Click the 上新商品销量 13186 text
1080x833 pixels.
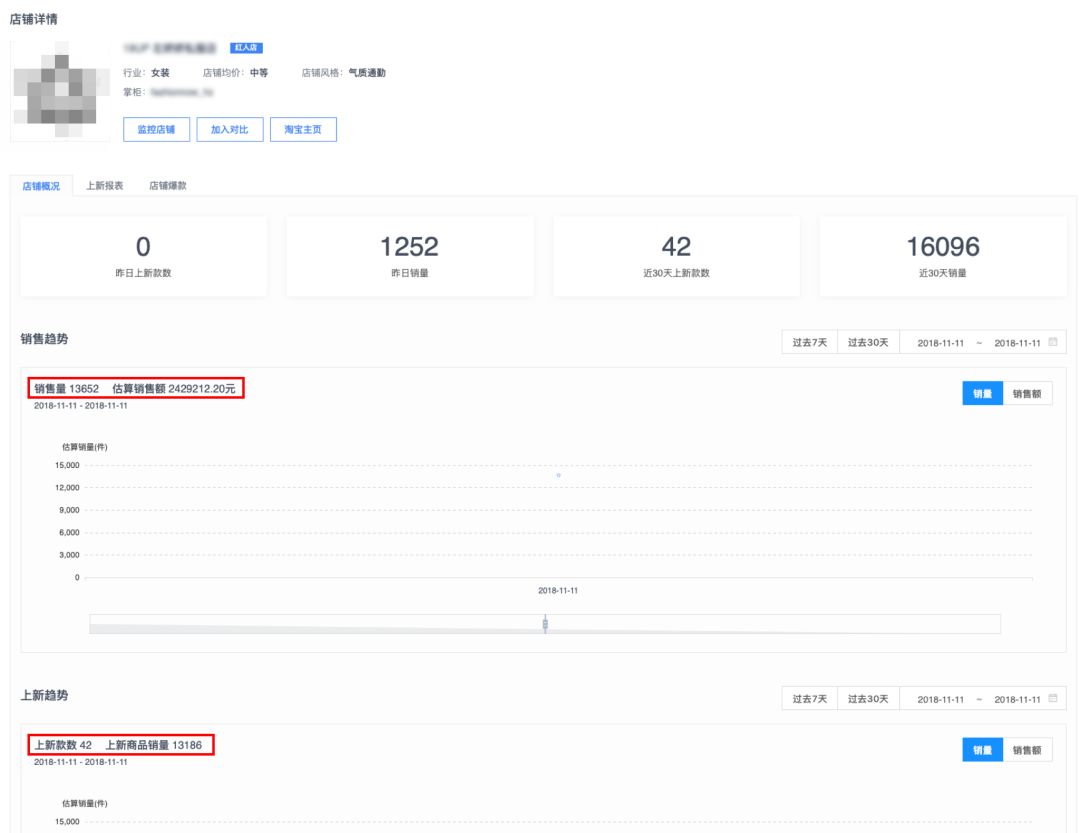coord(154,745)
